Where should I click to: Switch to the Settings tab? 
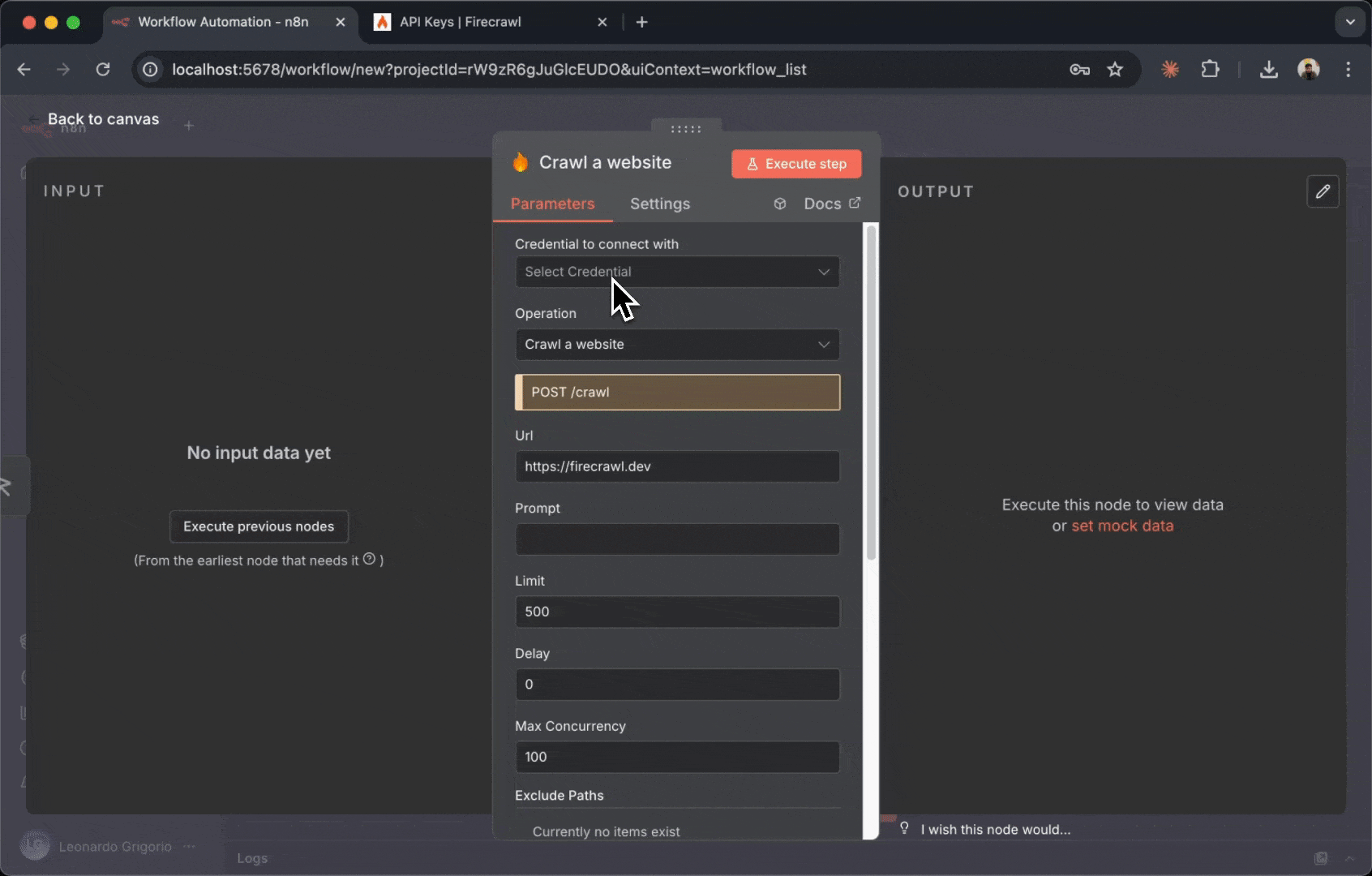(x=659, y=204)
